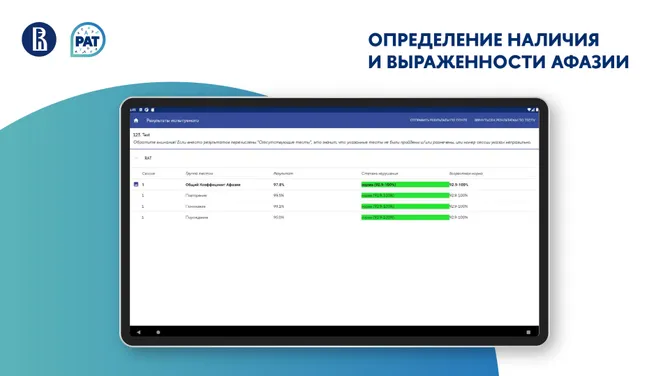Click the green norm bar in the Порождение row
The width and height of the screenshot is (670, 376).
coord(405,217)
